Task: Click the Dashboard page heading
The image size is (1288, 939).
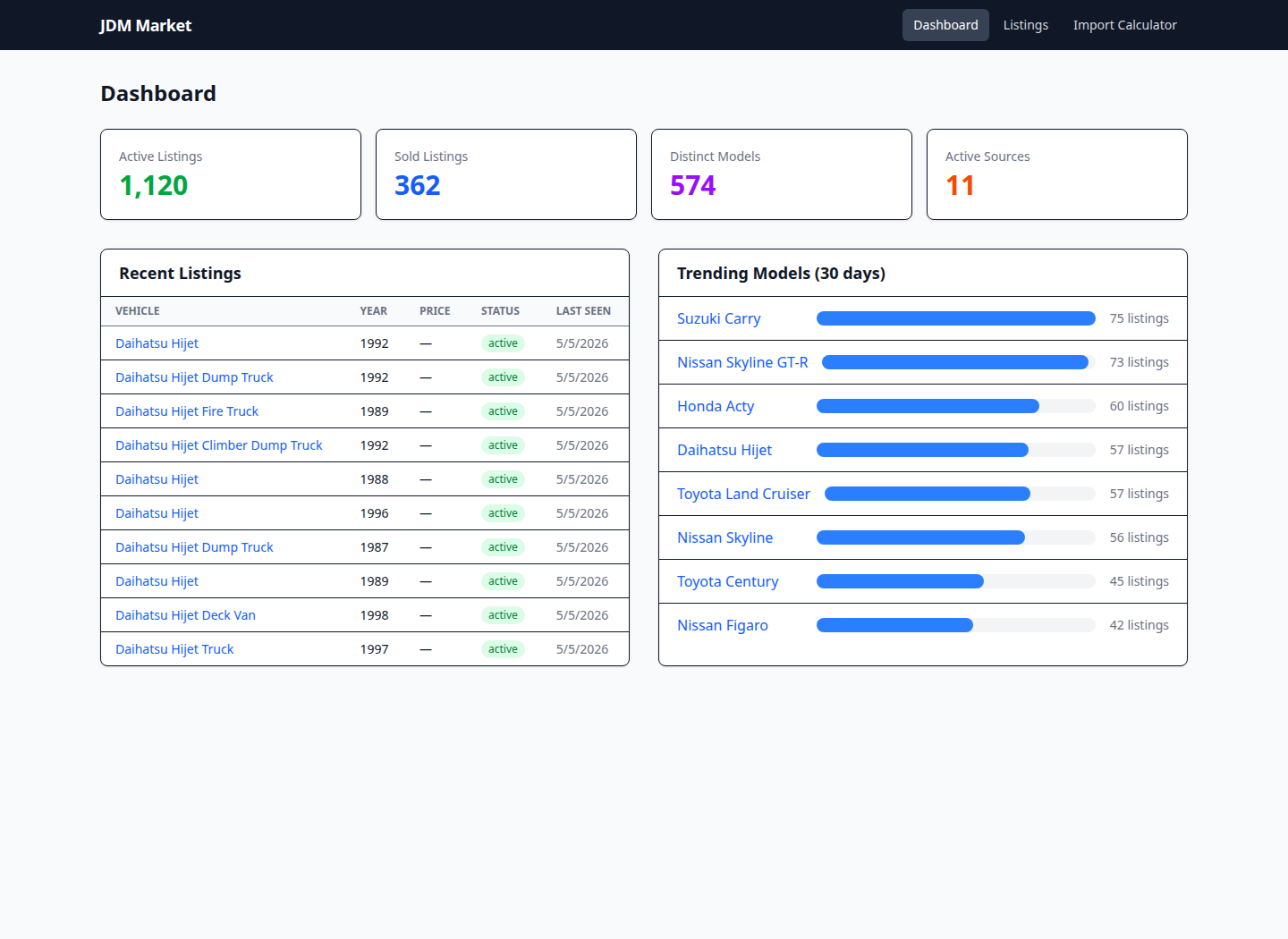Action: coord(158,94)
